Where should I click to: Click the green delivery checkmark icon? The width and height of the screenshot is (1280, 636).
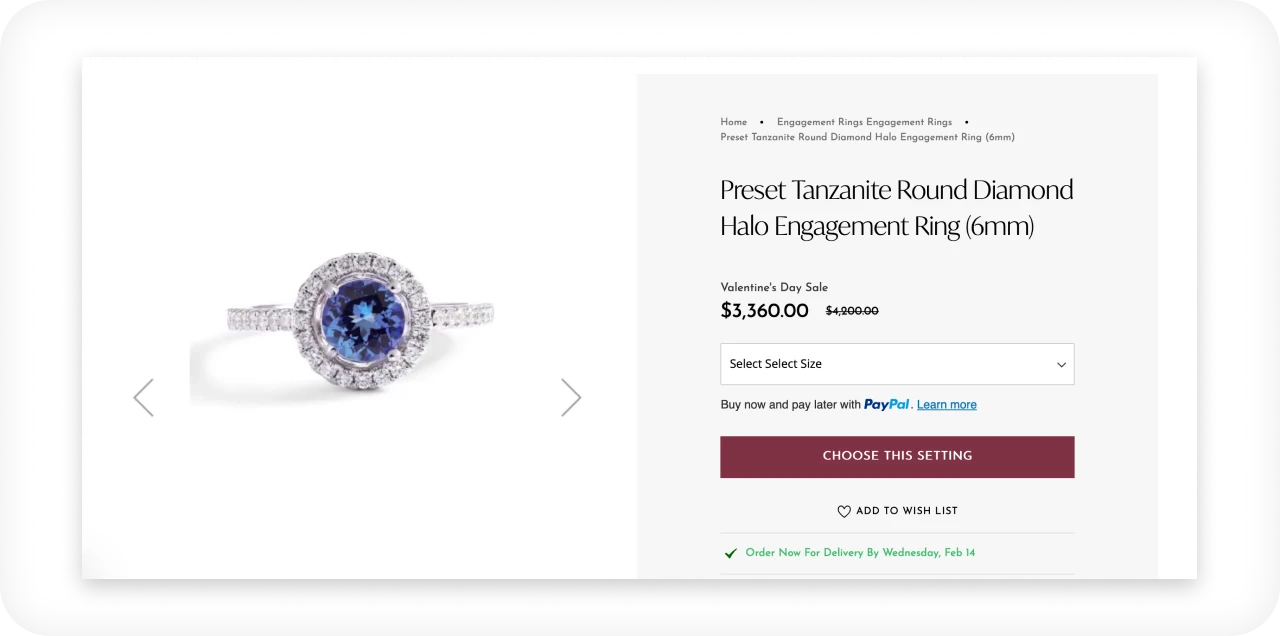click(x=731, y=553)
